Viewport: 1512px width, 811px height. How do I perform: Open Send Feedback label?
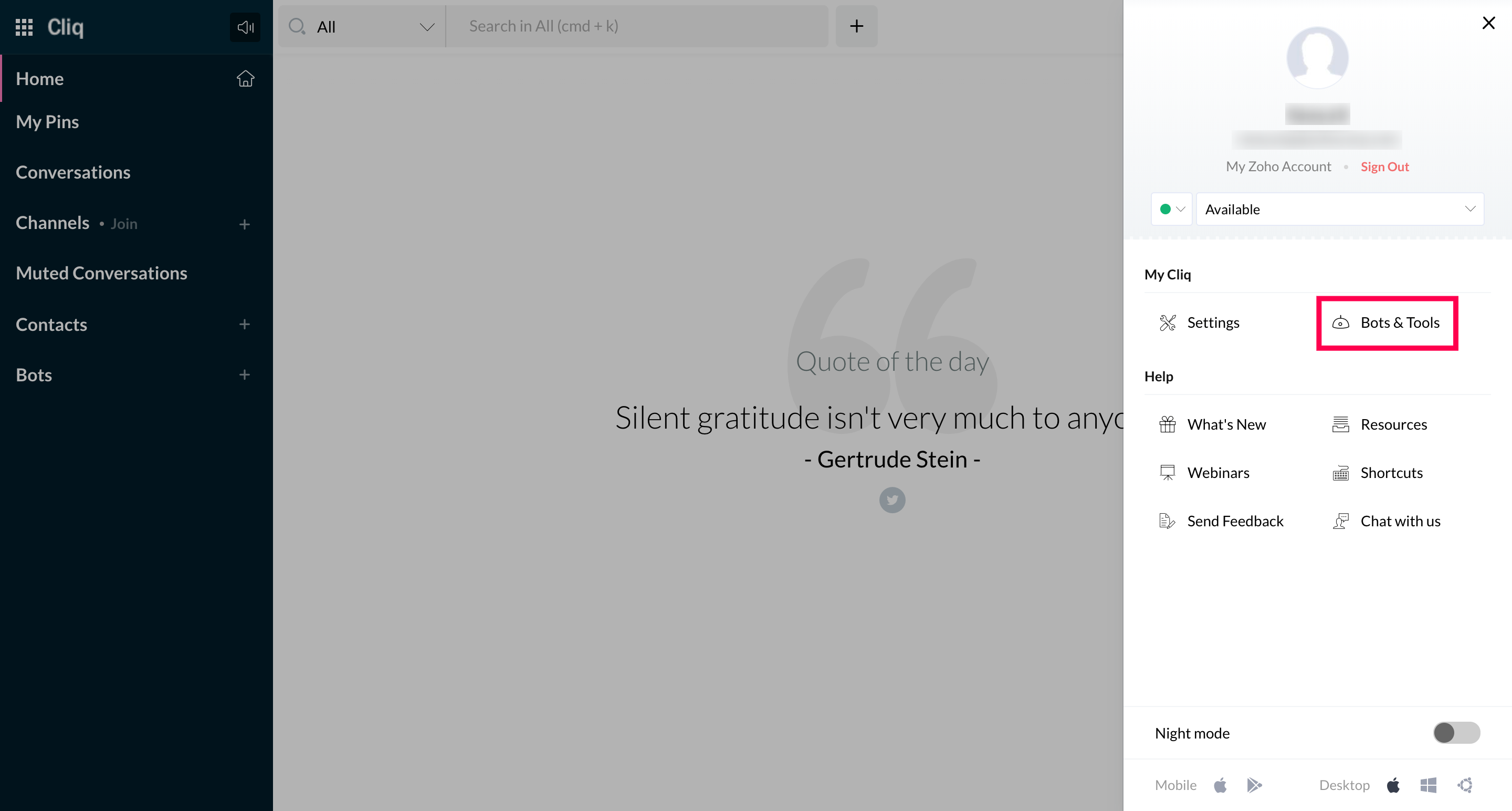[x=1235, y=521]
